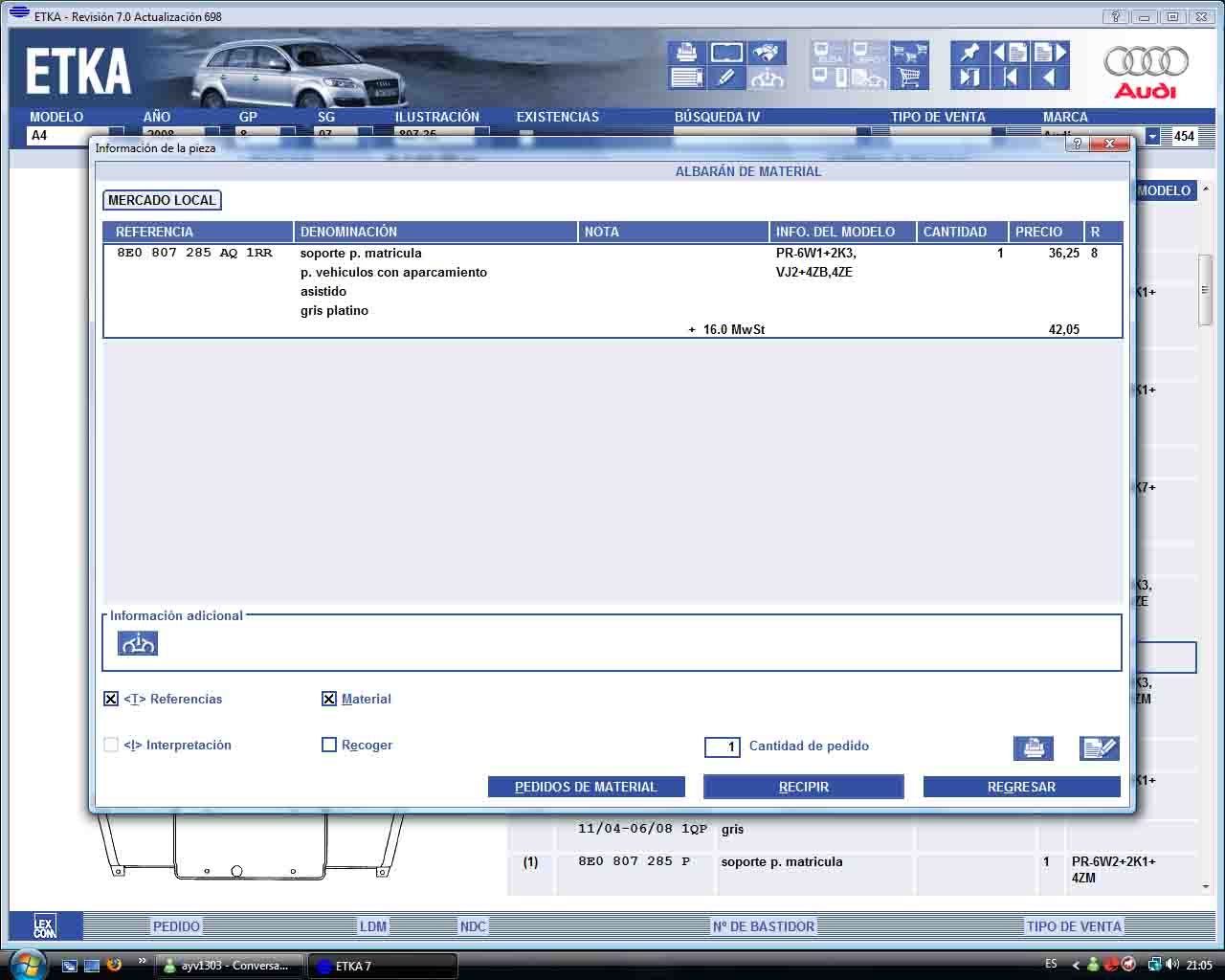Click the blank frame icon in top toolbar
Screen dimensions: 1225x980
click(x=726, y=53)
